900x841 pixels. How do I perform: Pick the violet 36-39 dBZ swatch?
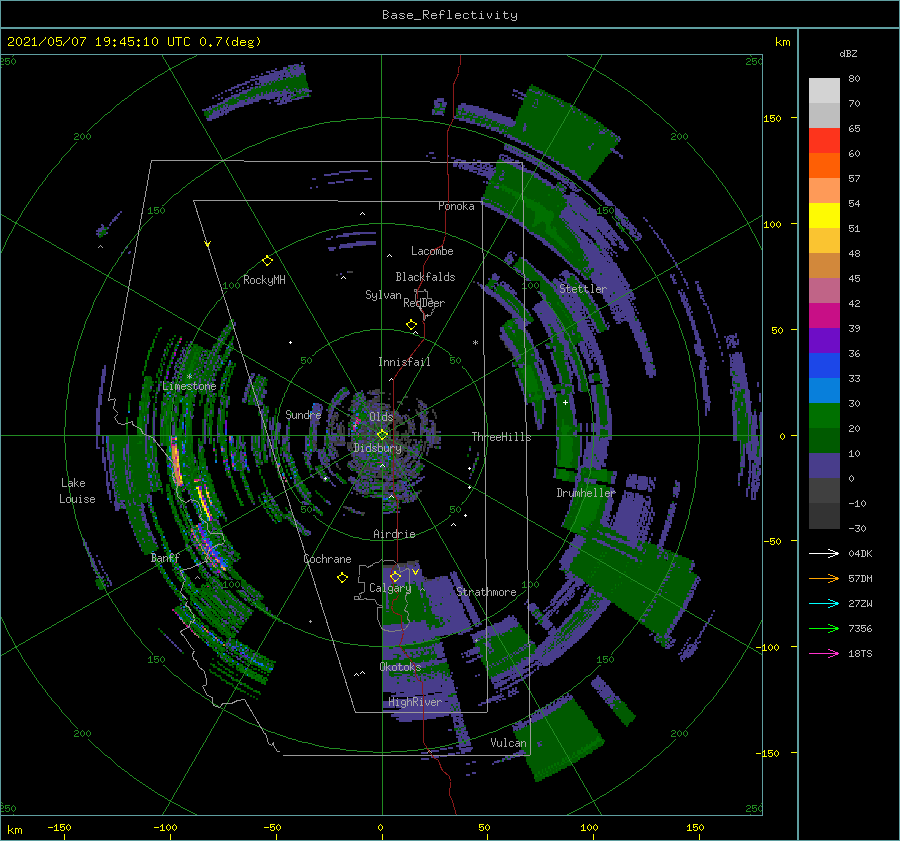click(x=824, y=341)
